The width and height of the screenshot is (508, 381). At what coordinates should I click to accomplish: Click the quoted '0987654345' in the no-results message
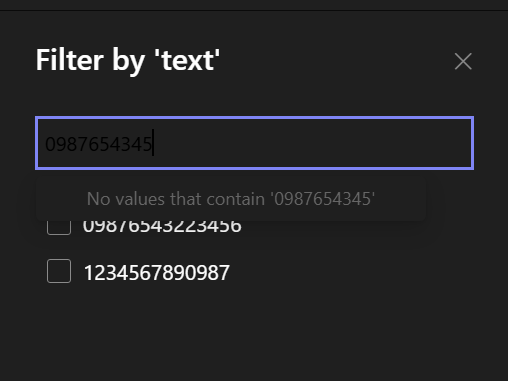pyautogui.click(x=323, y=199)
